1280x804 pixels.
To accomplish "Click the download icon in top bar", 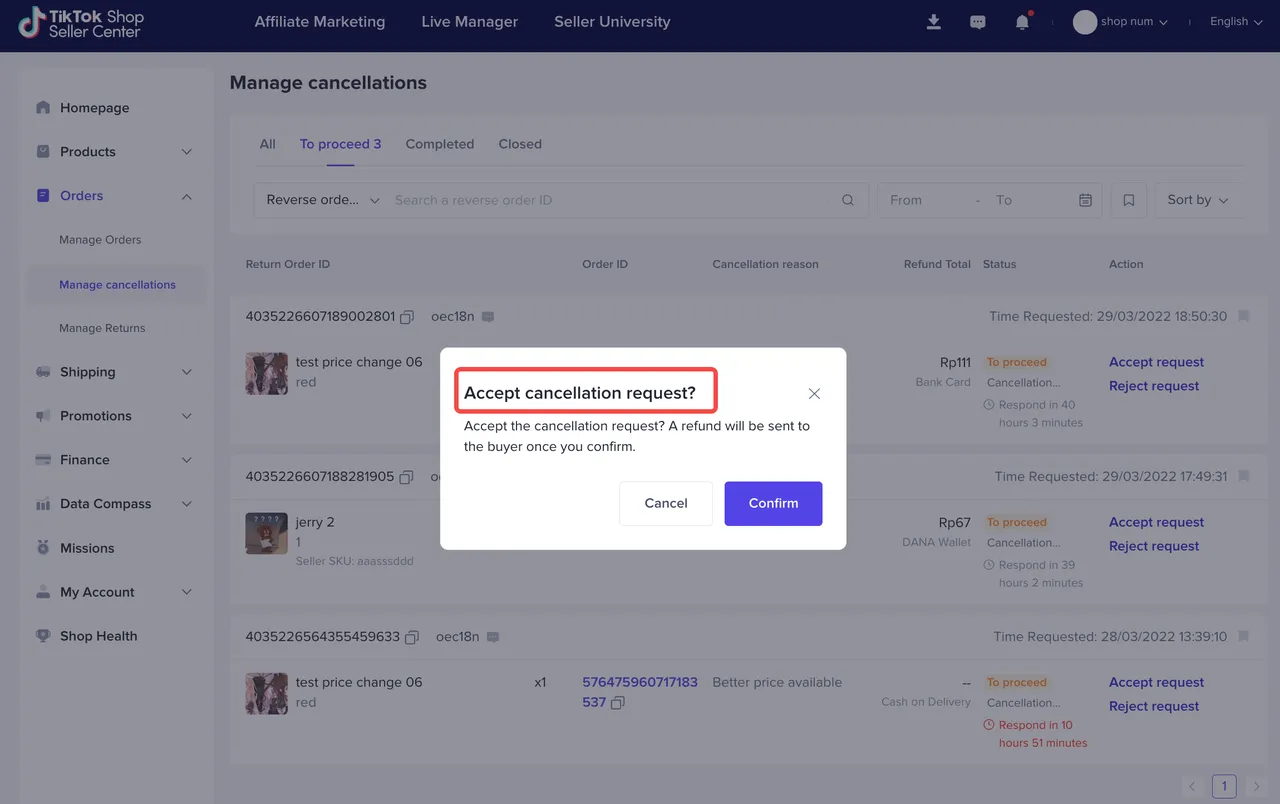I will [933, 22].
